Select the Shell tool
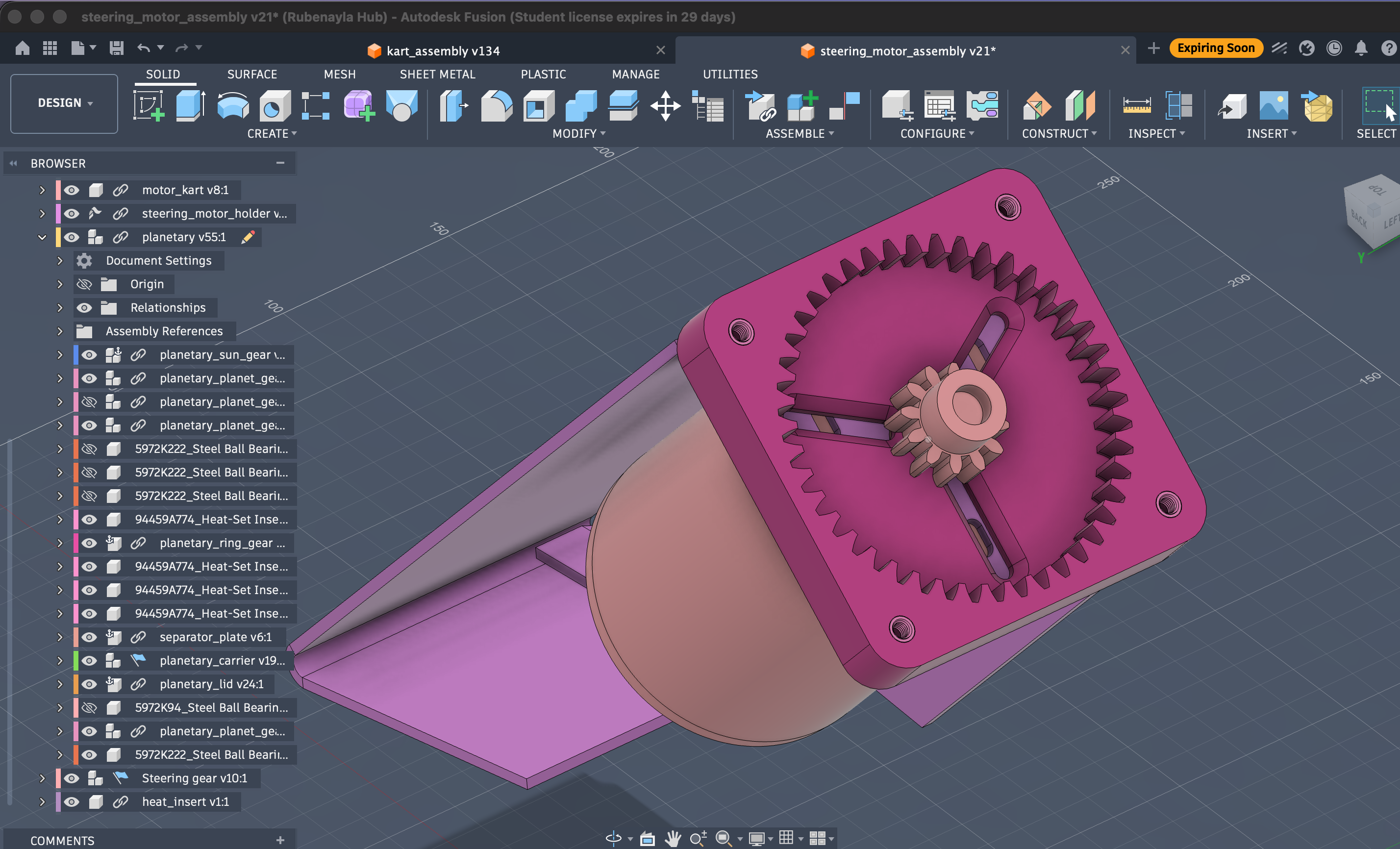The height and width of the screenshot is (849, 1400). pos(538,106)
